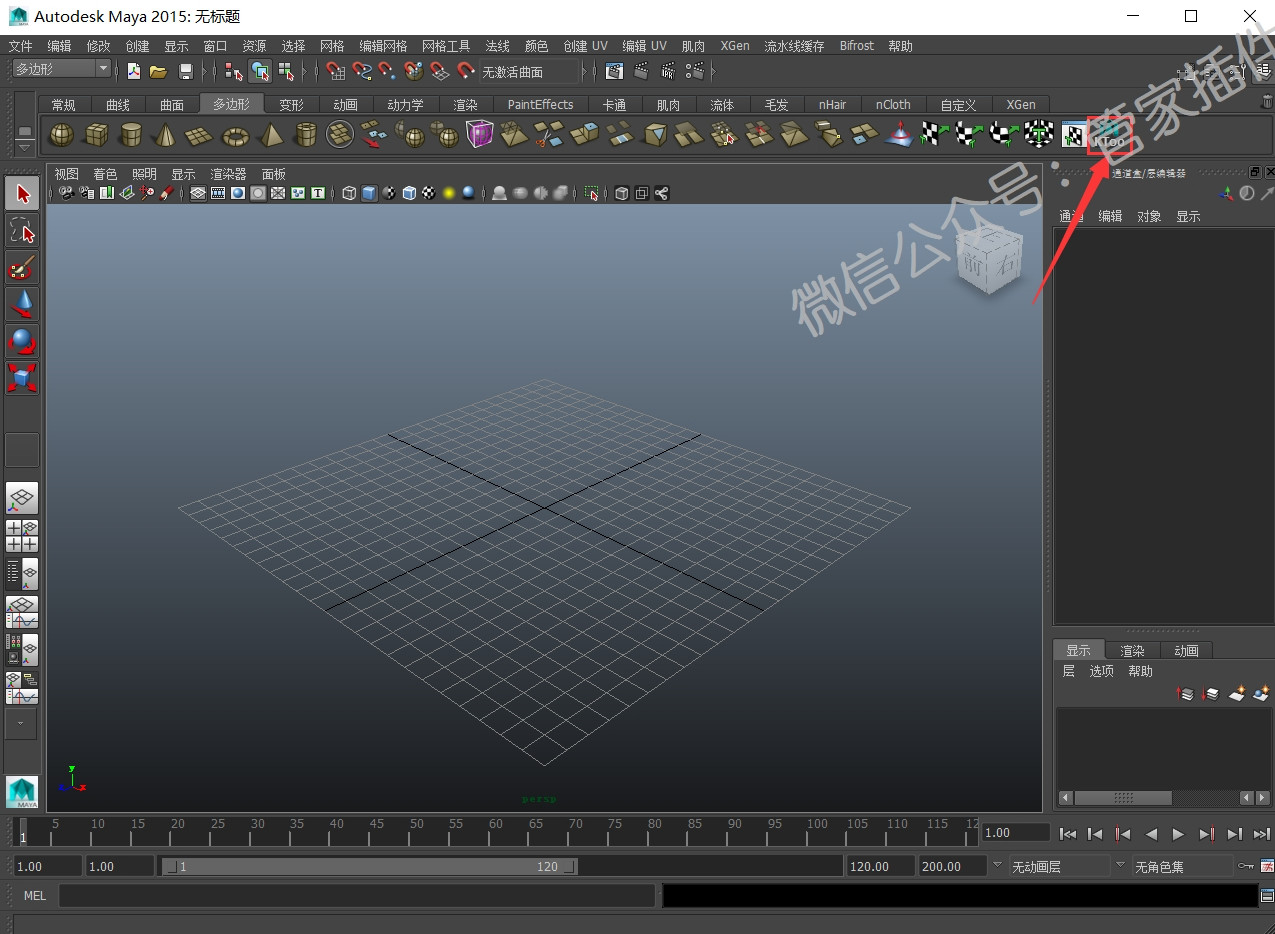The height and width of the screenshot is (934, 1275).
Task: Toggle grid display in viewport toolbar
Action: tap(198, 193)
